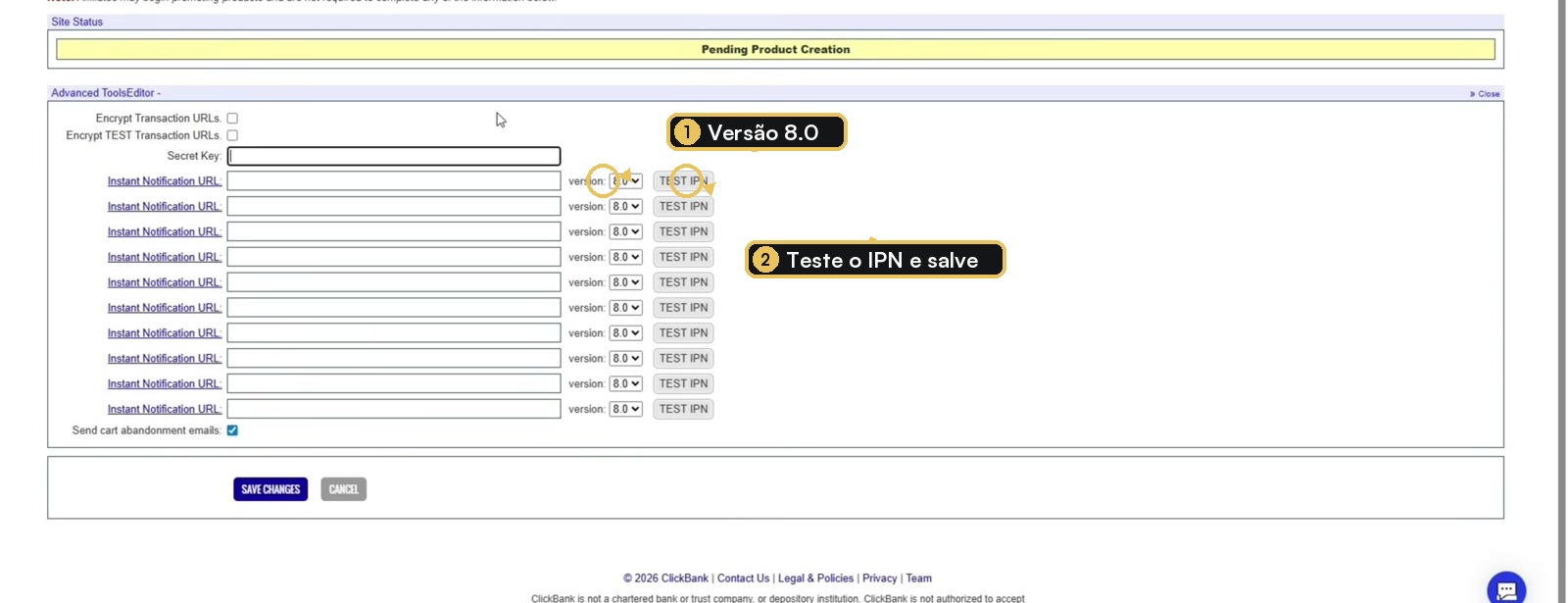
Task: Open the live chat bubble icon
Action: click(1506, 589)
